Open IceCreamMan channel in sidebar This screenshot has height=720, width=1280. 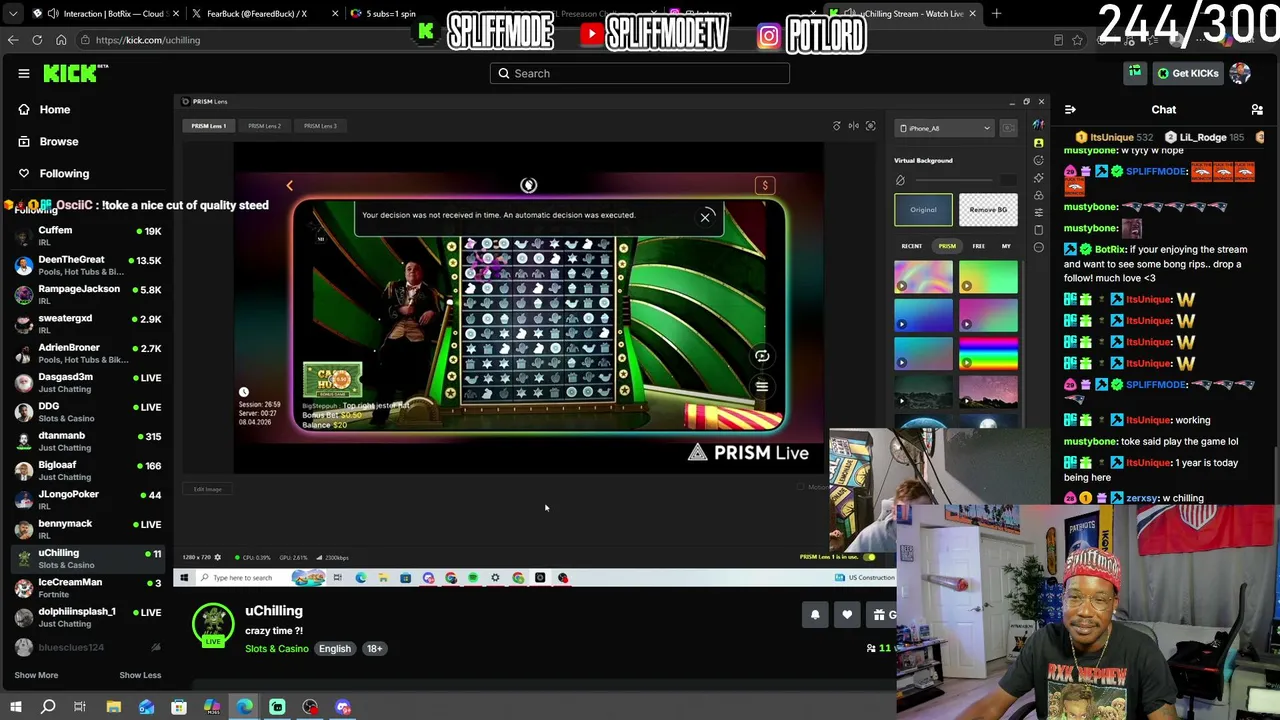point(87,588)
